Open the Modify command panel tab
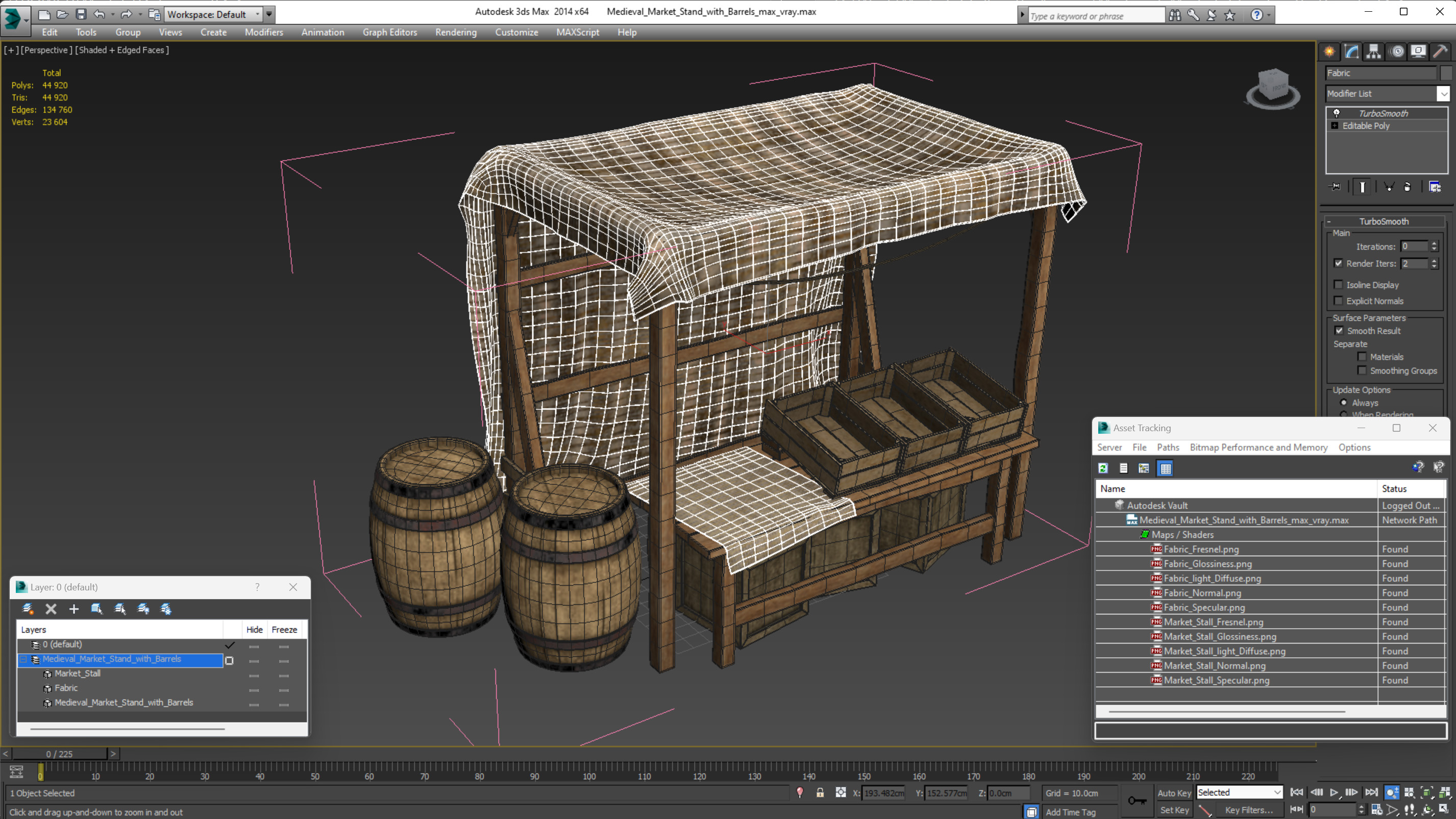 (1351, 52)
